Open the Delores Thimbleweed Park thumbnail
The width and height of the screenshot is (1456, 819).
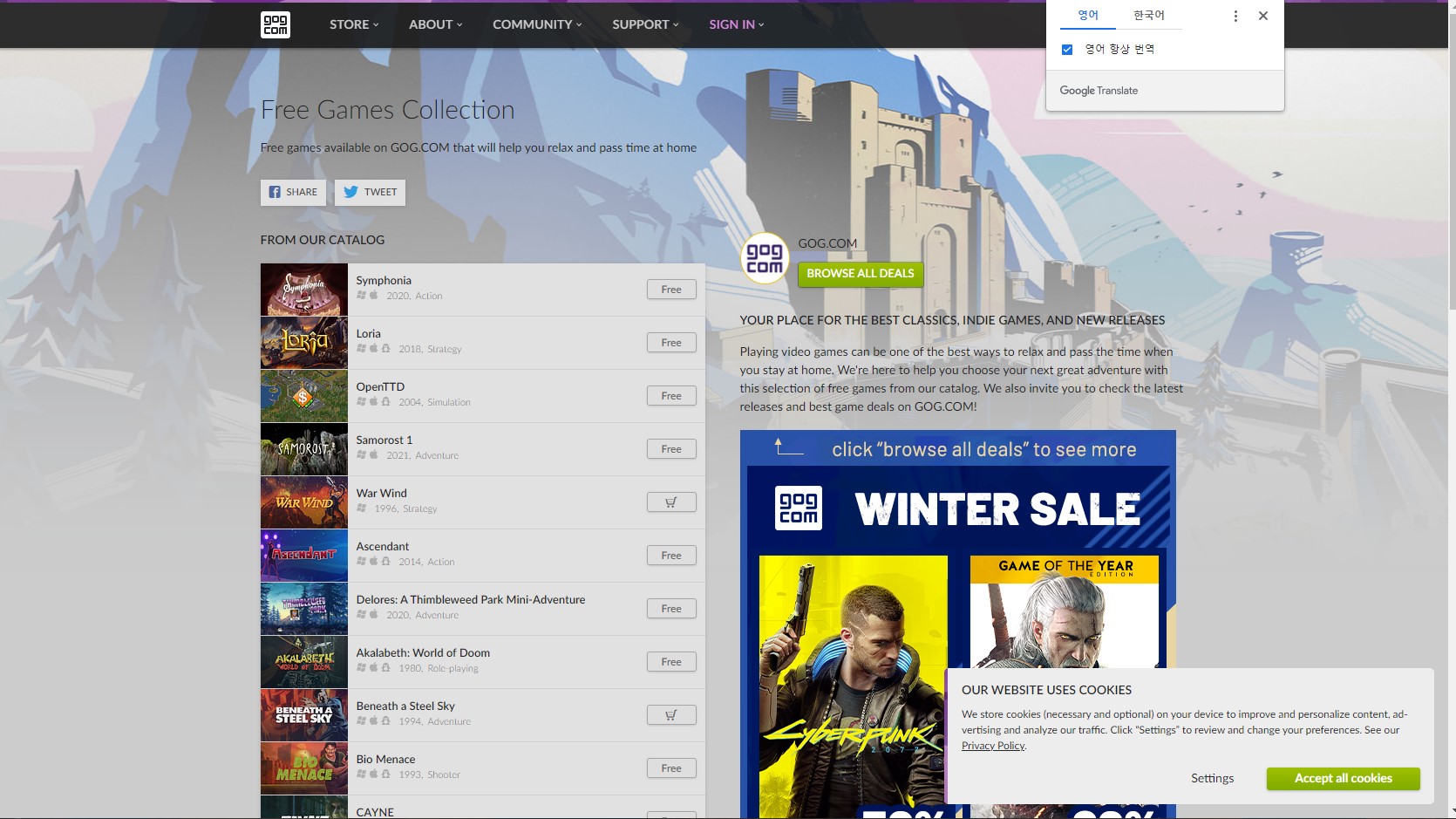pyautogui.click(x=304, y=609)
